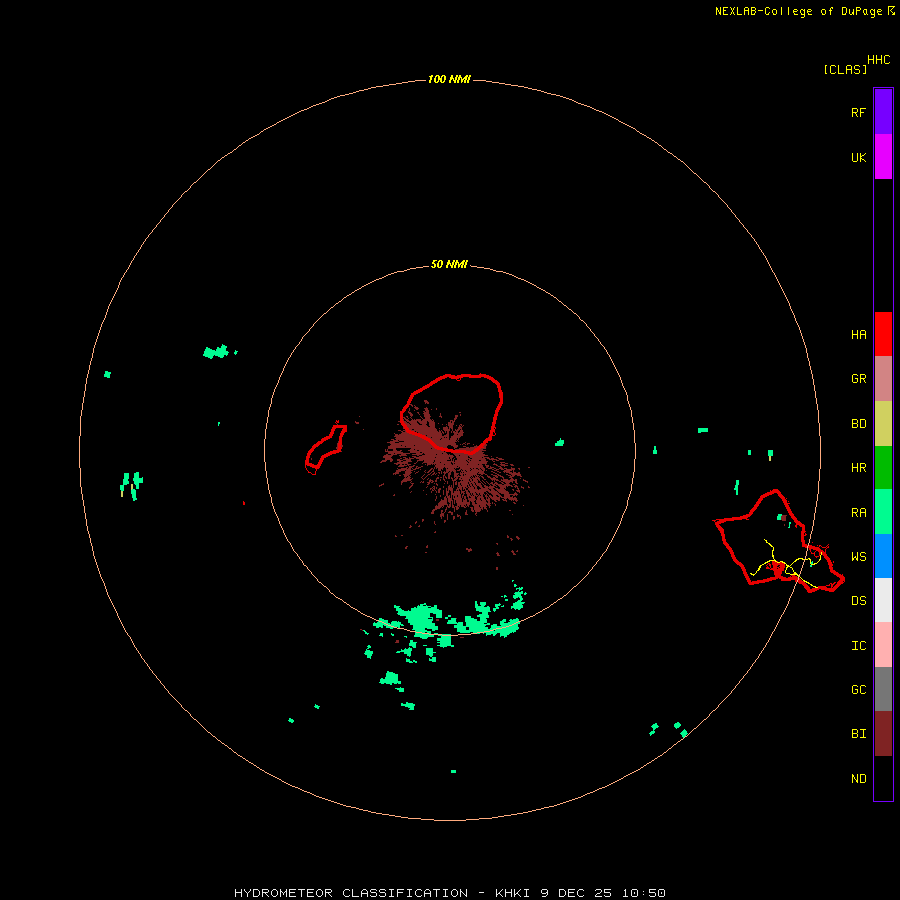Image resolution: width=900 pixels, height=900 pixels.
Task: Click the NEXLAB-College of DuPage credit
Action: [805, 11]
